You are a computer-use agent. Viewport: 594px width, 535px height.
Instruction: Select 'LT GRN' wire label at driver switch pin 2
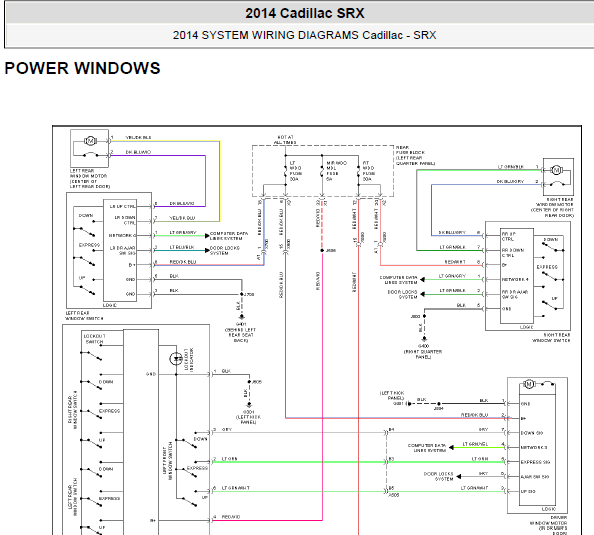point(230,459)
